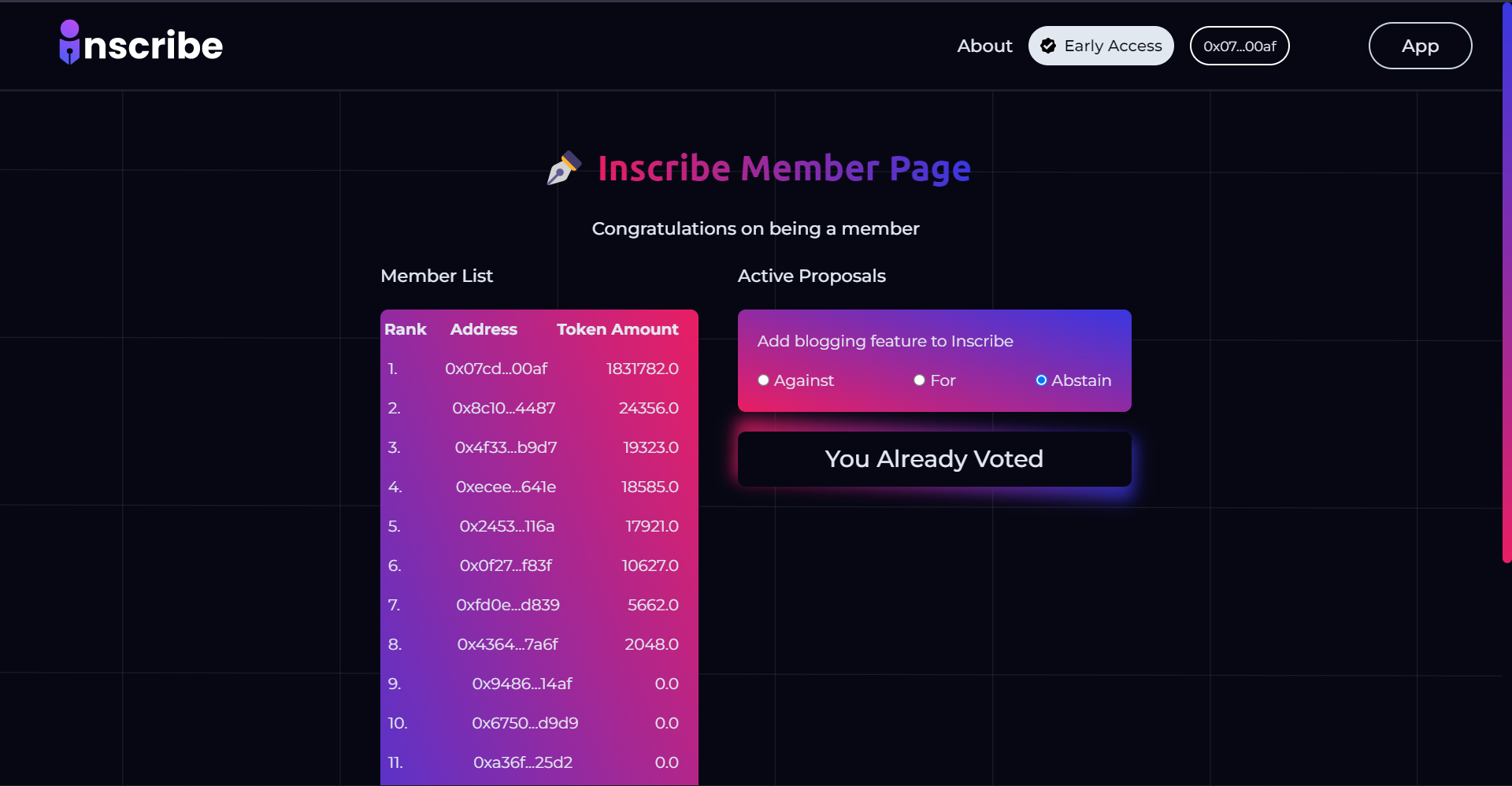
Task: Click the blogging feature proposal title
Action: tap(885, 341)
